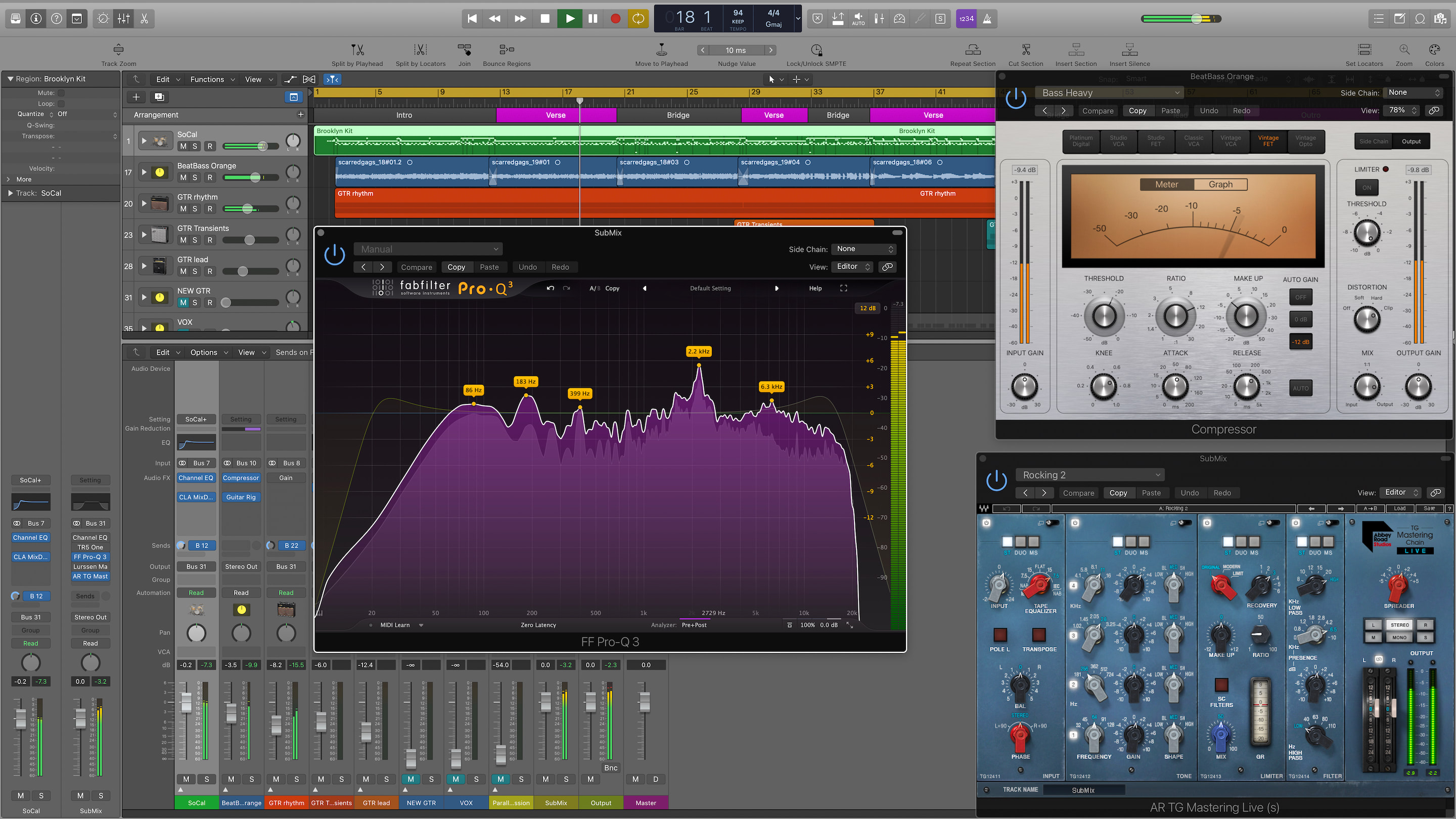Click the Repeat Section toolbar icon

(973, 55)
